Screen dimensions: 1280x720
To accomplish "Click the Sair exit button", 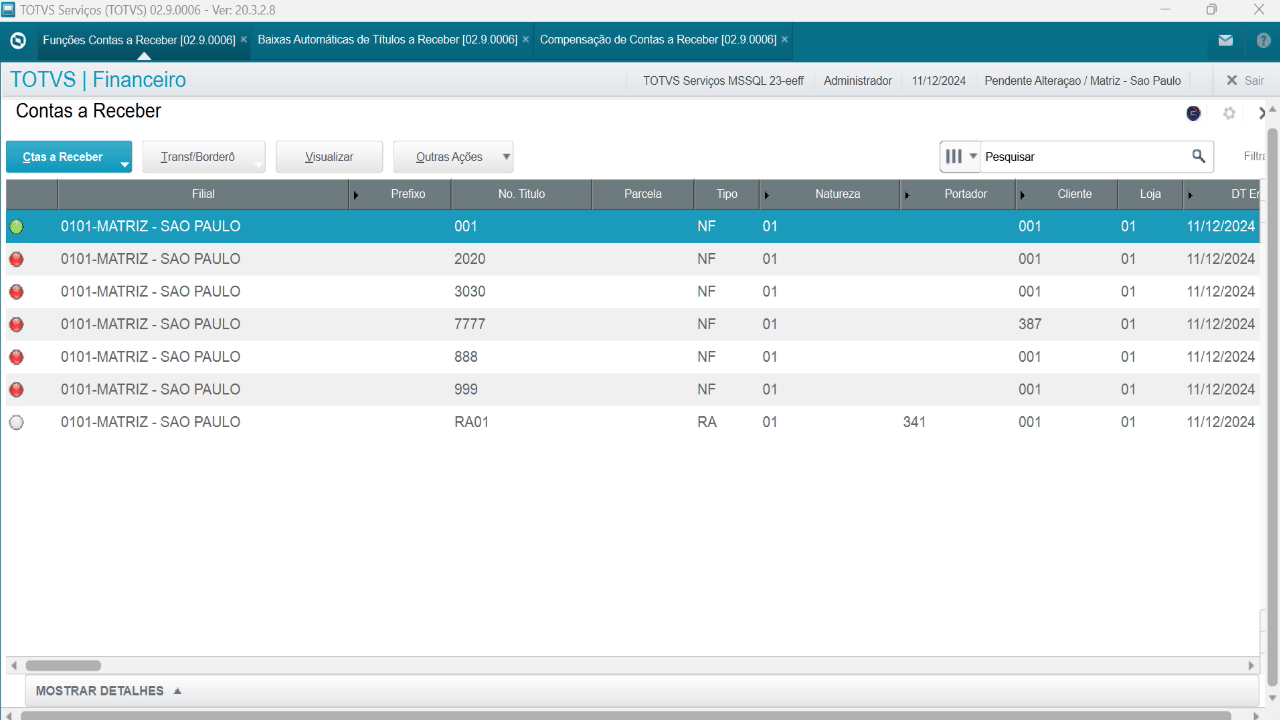I will click(1245, 81).
